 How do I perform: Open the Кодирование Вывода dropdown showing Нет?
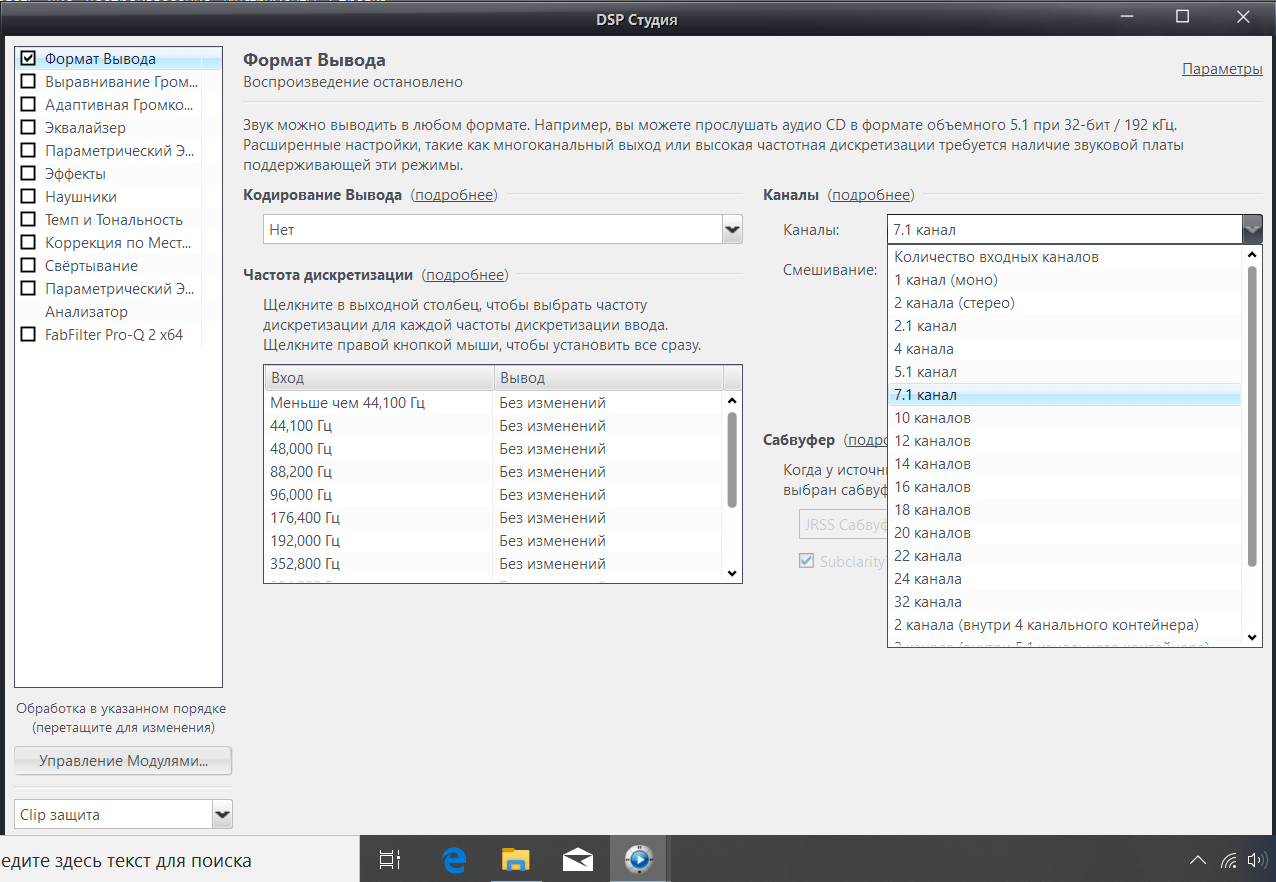503,230
